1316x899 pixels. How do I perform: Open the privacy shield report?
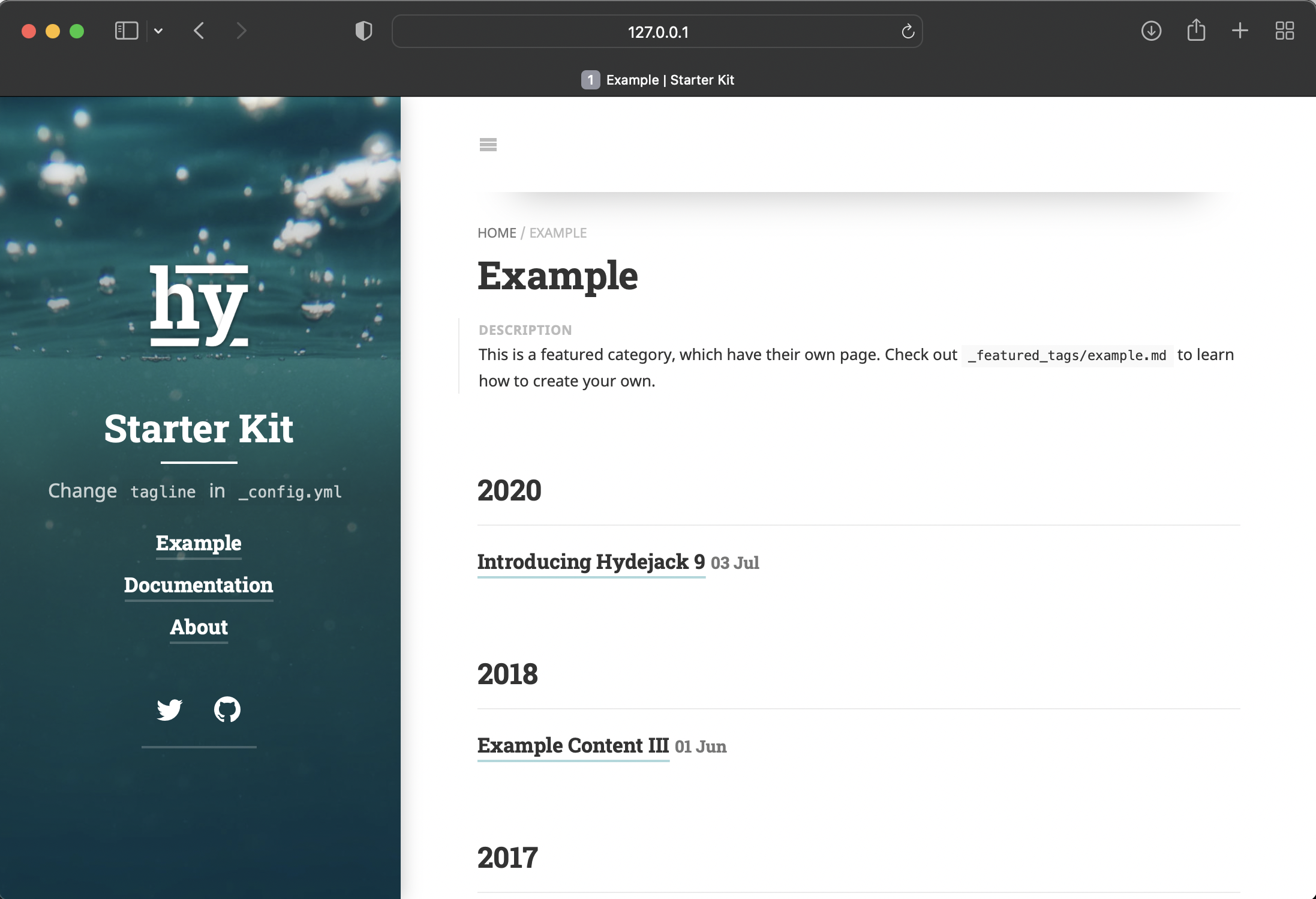(x=363, y=31)
